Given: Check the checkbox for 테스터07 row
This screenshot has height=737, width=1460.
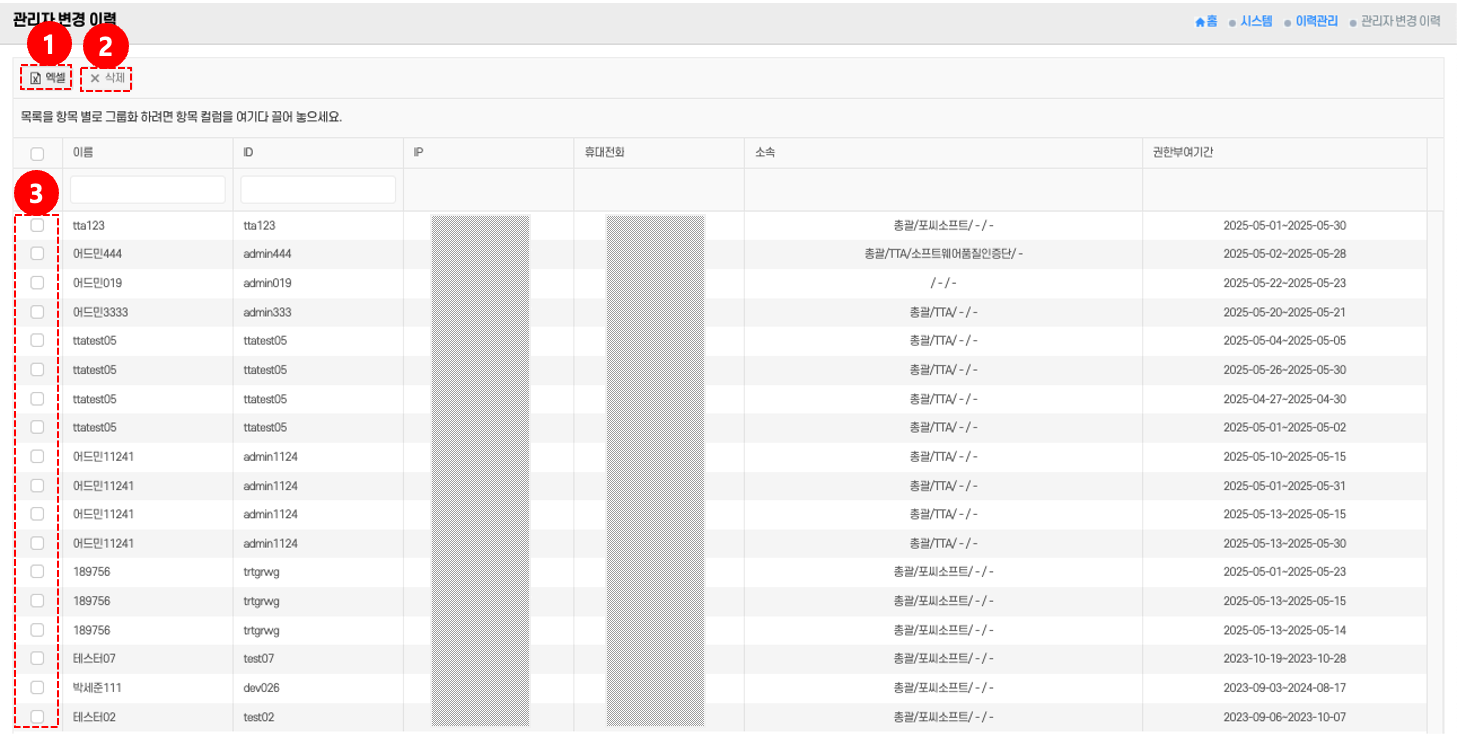Looking at the screenshot, I should point(37,658).
